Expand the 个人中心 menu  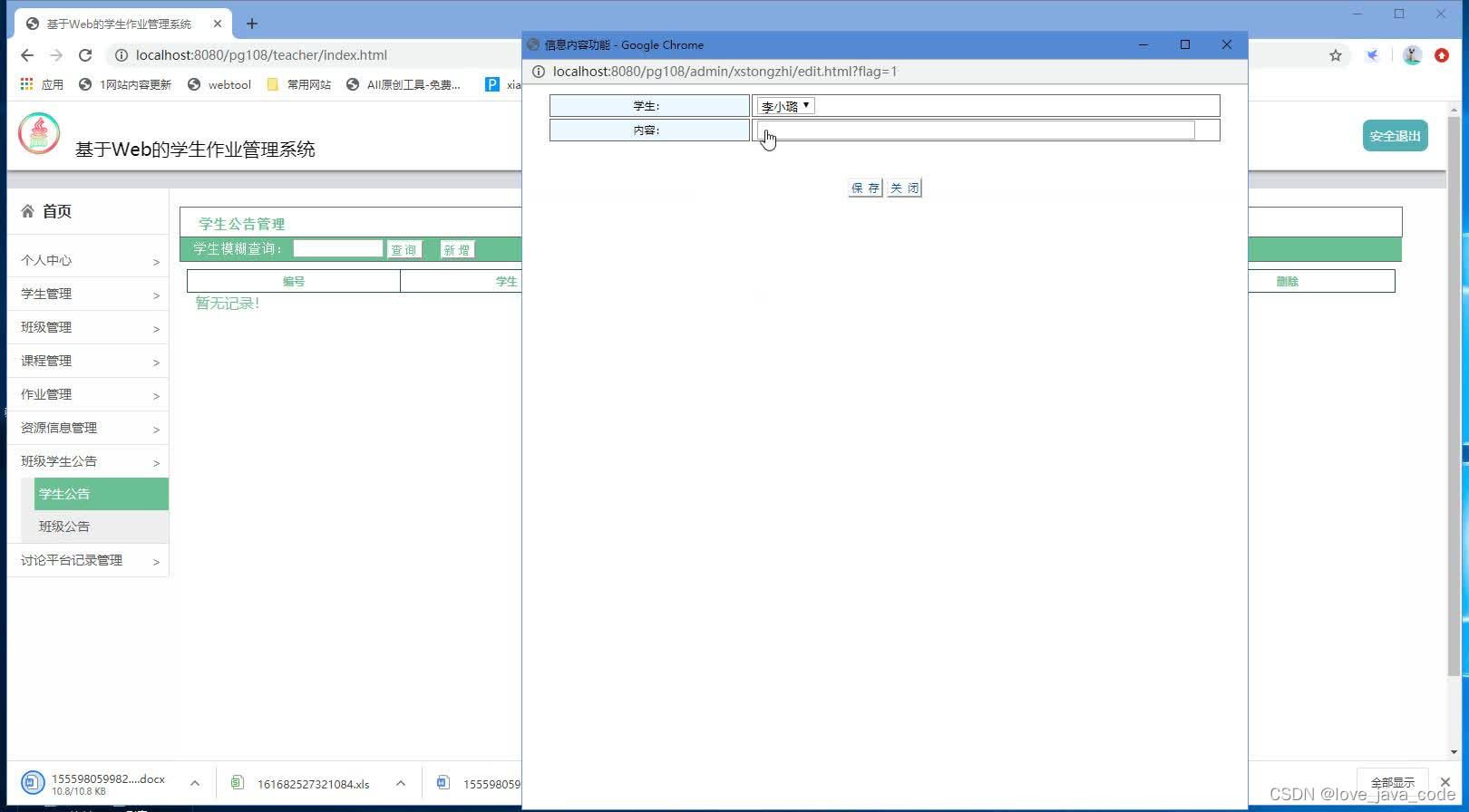88,260
